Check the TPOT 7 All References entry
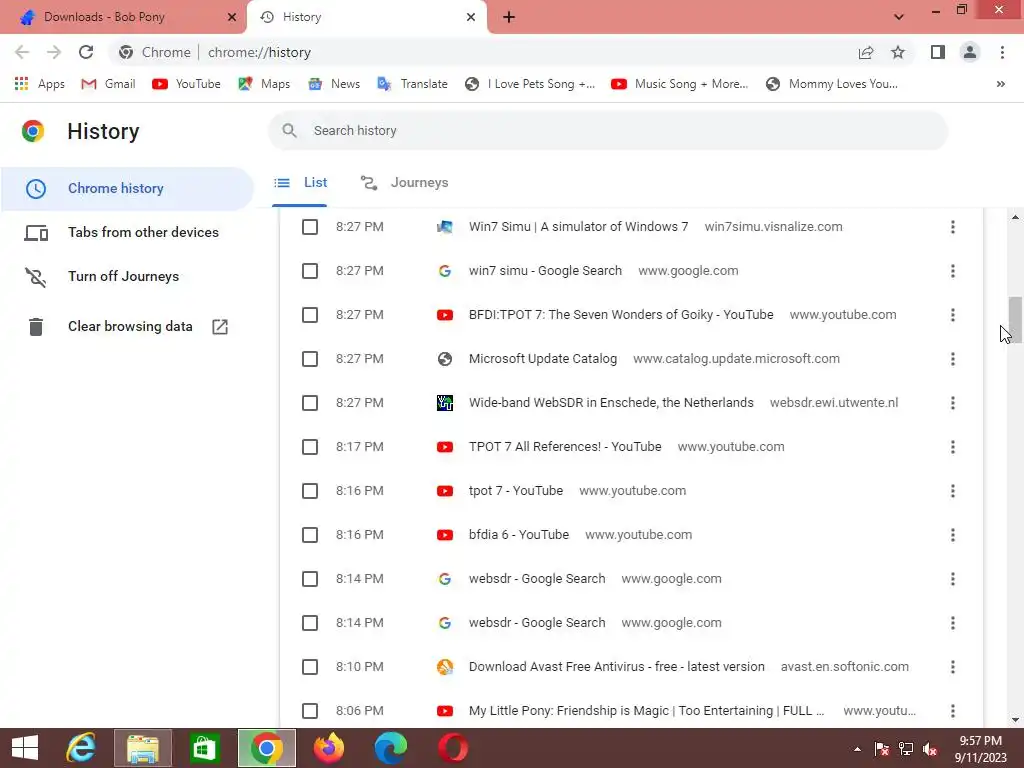Viewport: 1024px width, 768px height. [x=310, y=447]
